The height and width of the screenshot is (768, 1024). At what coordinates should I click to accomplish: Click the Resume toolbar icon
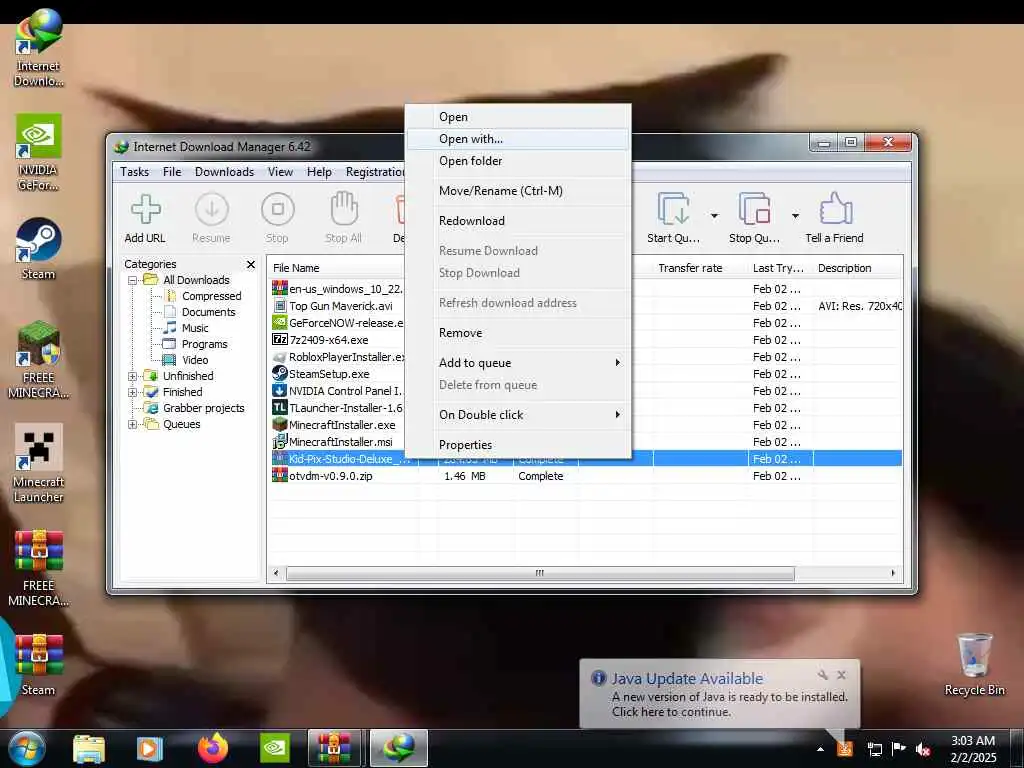(x=212, y=210)
